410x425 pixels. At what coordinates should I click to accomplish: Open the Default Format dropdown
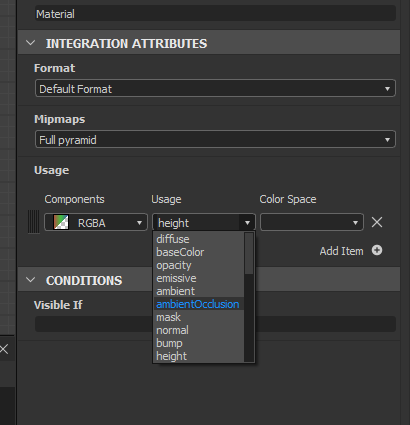(215, 89)
